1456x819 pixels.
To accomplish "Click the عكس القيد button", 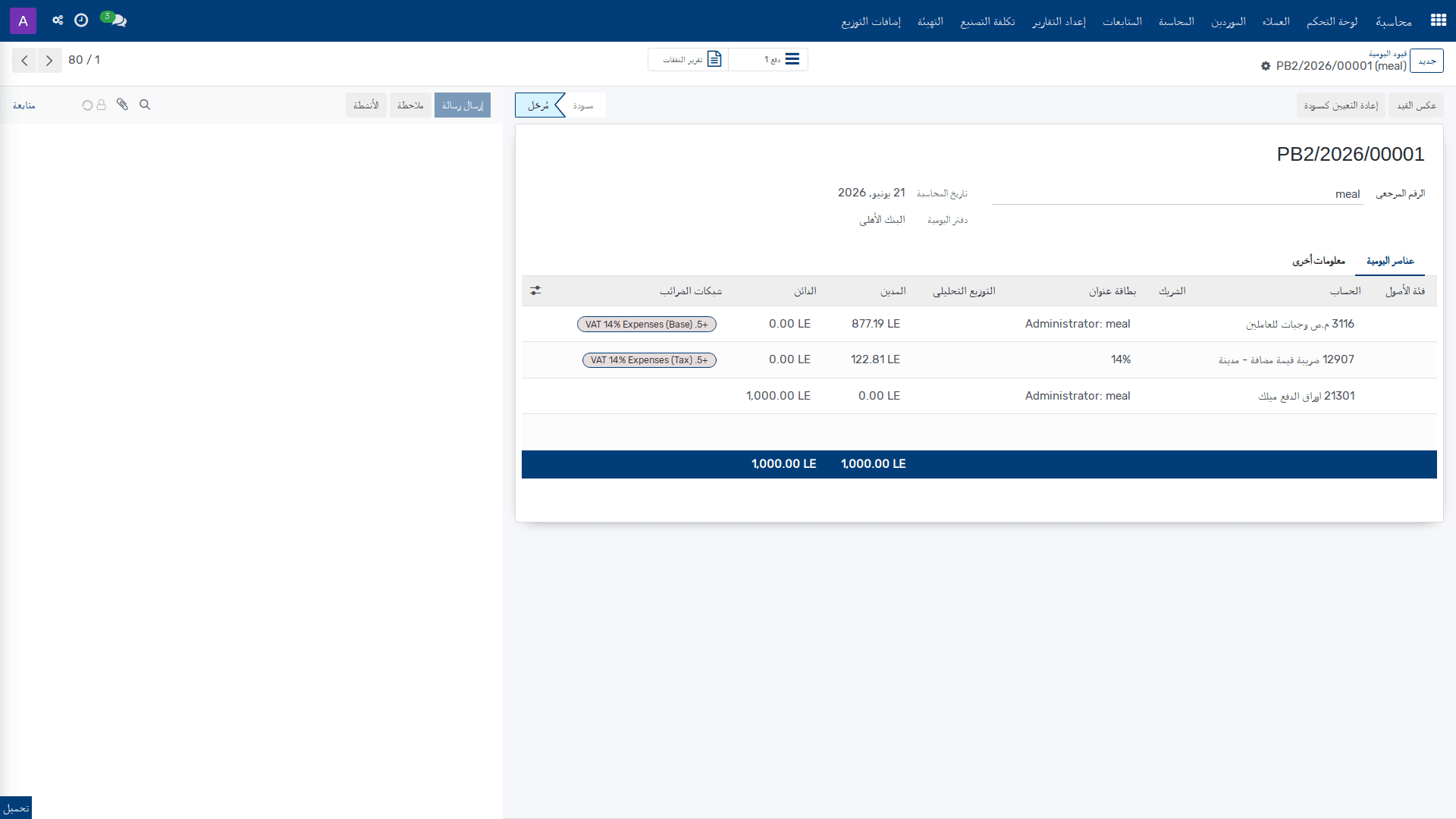I will click(1417, 105).
